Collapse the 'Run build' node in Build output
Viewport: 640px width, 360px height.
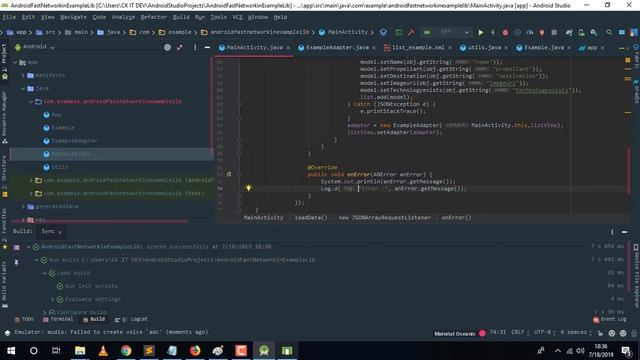36,260
